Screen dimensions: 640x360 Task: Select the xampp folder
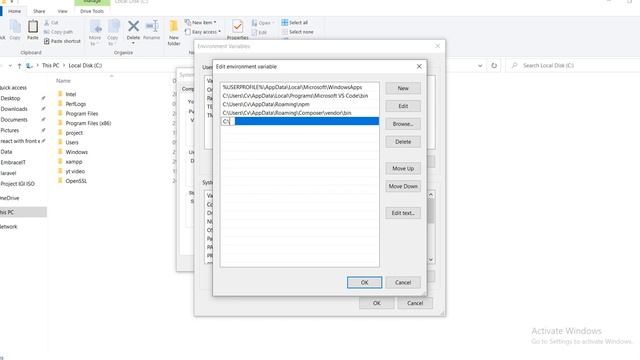click(73, 162)
